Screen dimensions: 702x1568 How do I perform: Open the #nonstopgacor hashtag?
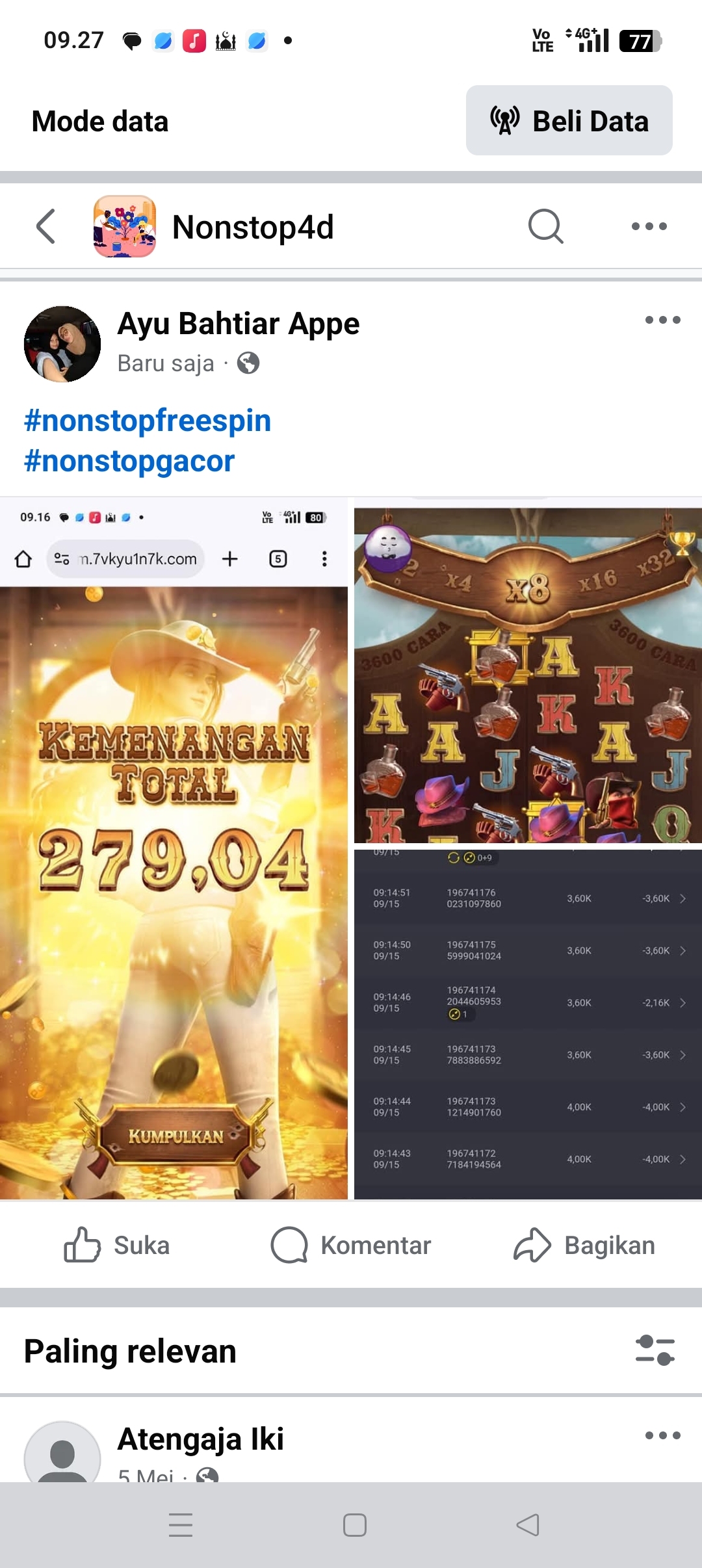[129, 461]
